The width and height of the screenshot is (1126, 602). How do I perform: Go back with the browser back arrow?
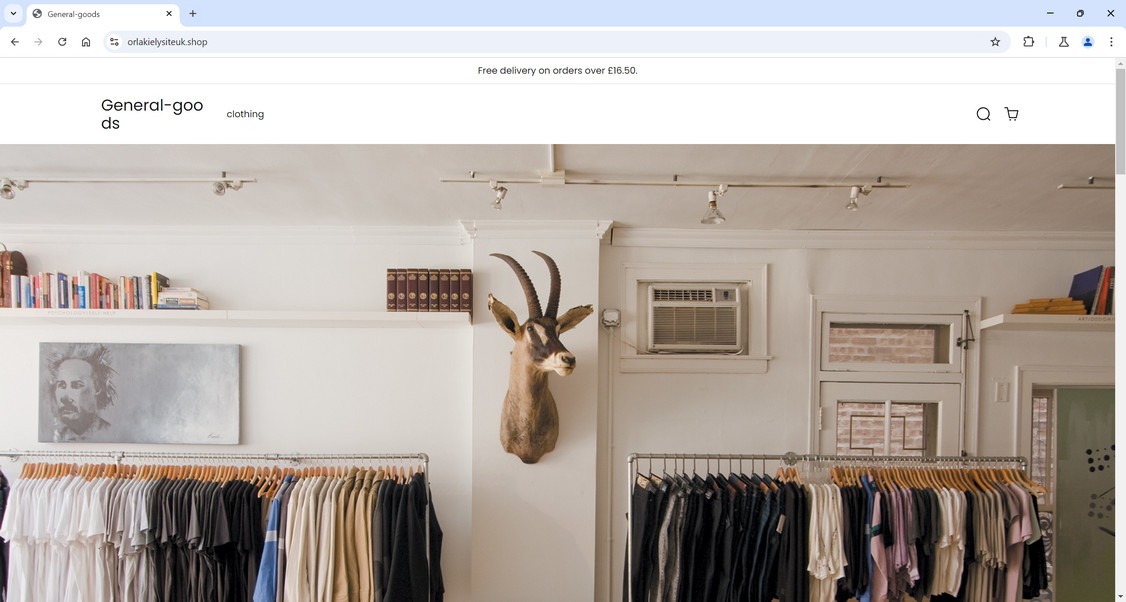tap(15, 42)
